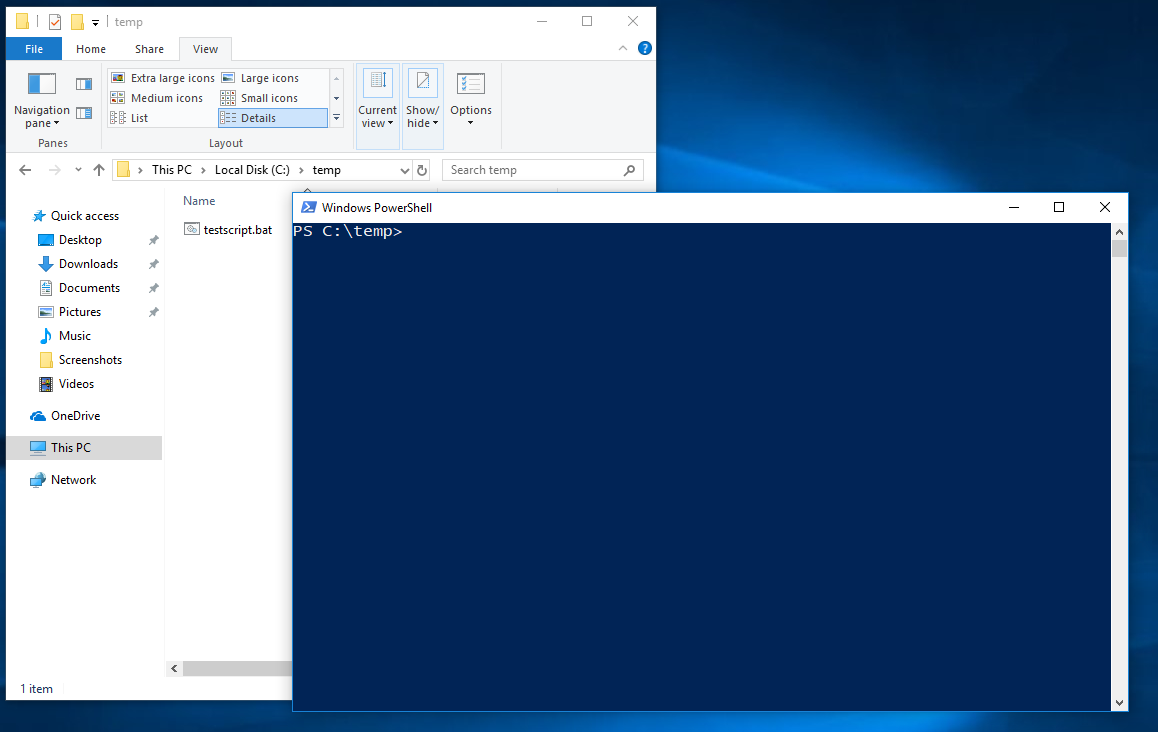Image resolution: width=1158 pixels, height=732 pixels.
Task: Click the Options folder options icon
Action: click(470, 85)
